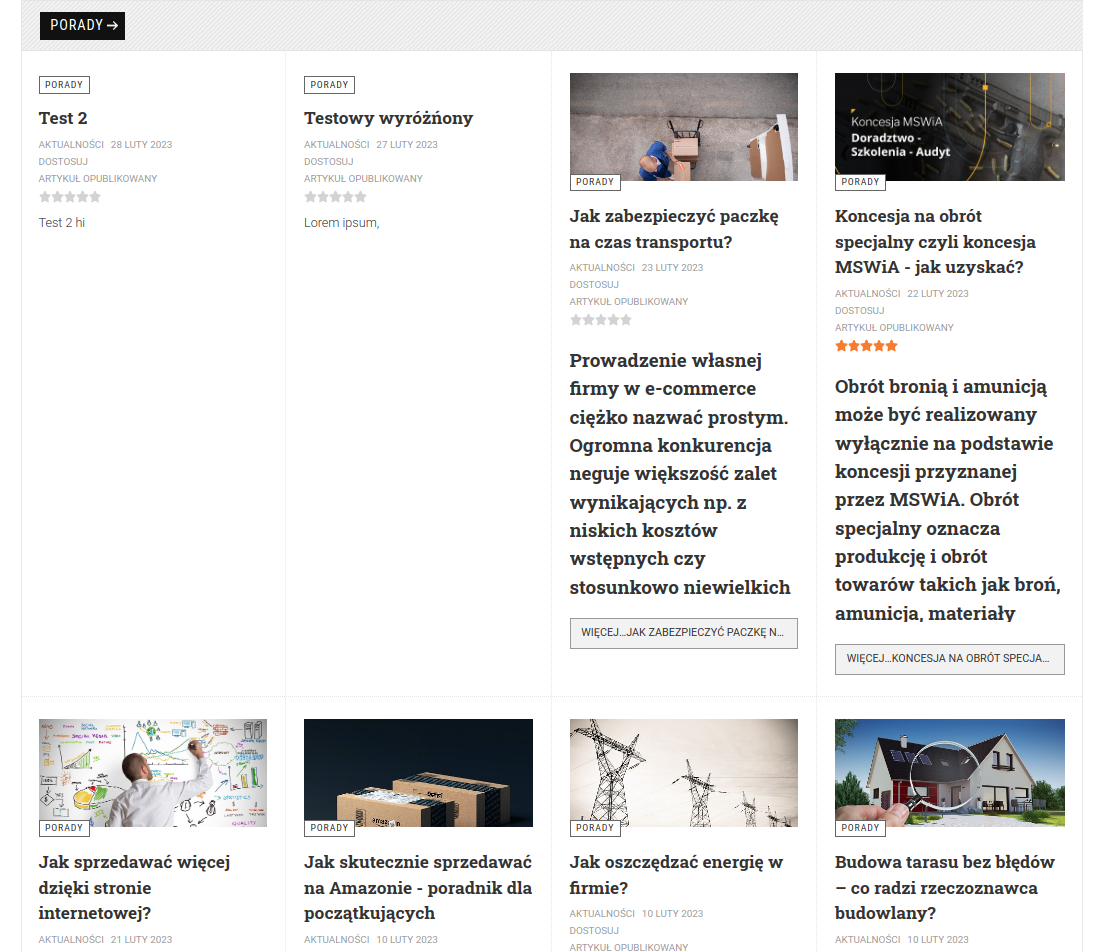
Task: Click DOSTOSUJ under Jak oszczędzać energię
Action: pyautogui.click(x=594, y=930)
